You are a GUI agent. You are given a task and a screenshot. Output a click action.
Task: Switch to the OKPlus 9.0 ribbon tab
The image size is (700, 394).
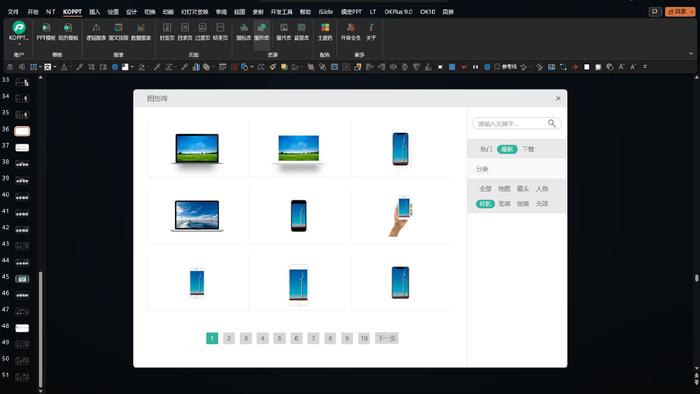click(x=398, y=12)
